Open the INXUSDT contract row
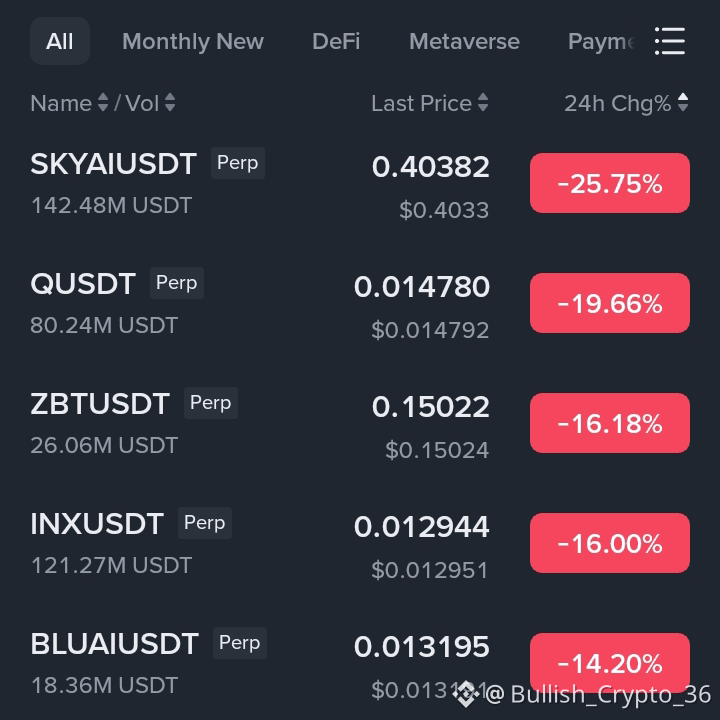Viewport: 720px width, 720px height. [360, 543]
